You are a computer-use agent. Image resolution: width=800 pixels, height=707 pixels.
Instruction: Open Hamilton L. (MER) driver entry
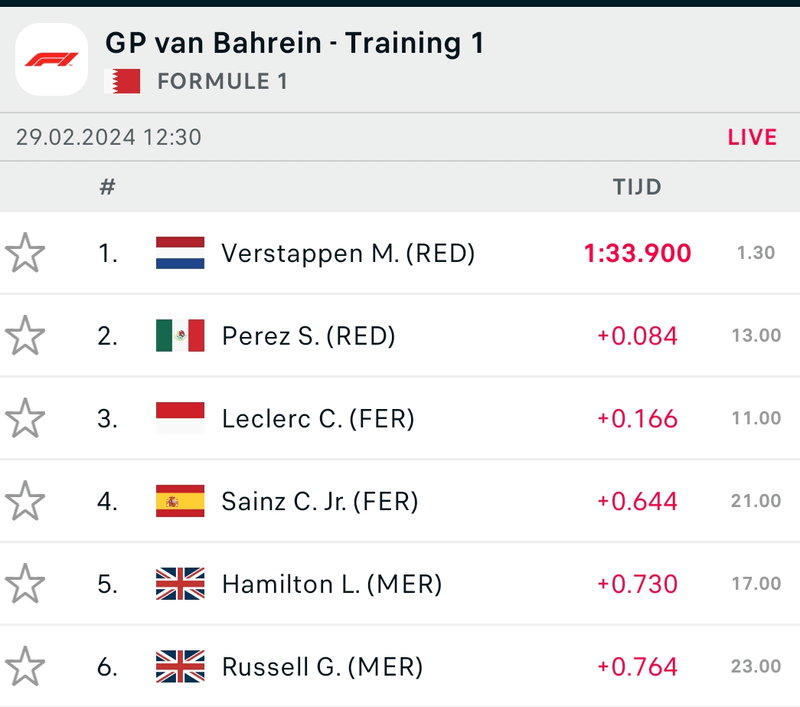click(331, 584)
